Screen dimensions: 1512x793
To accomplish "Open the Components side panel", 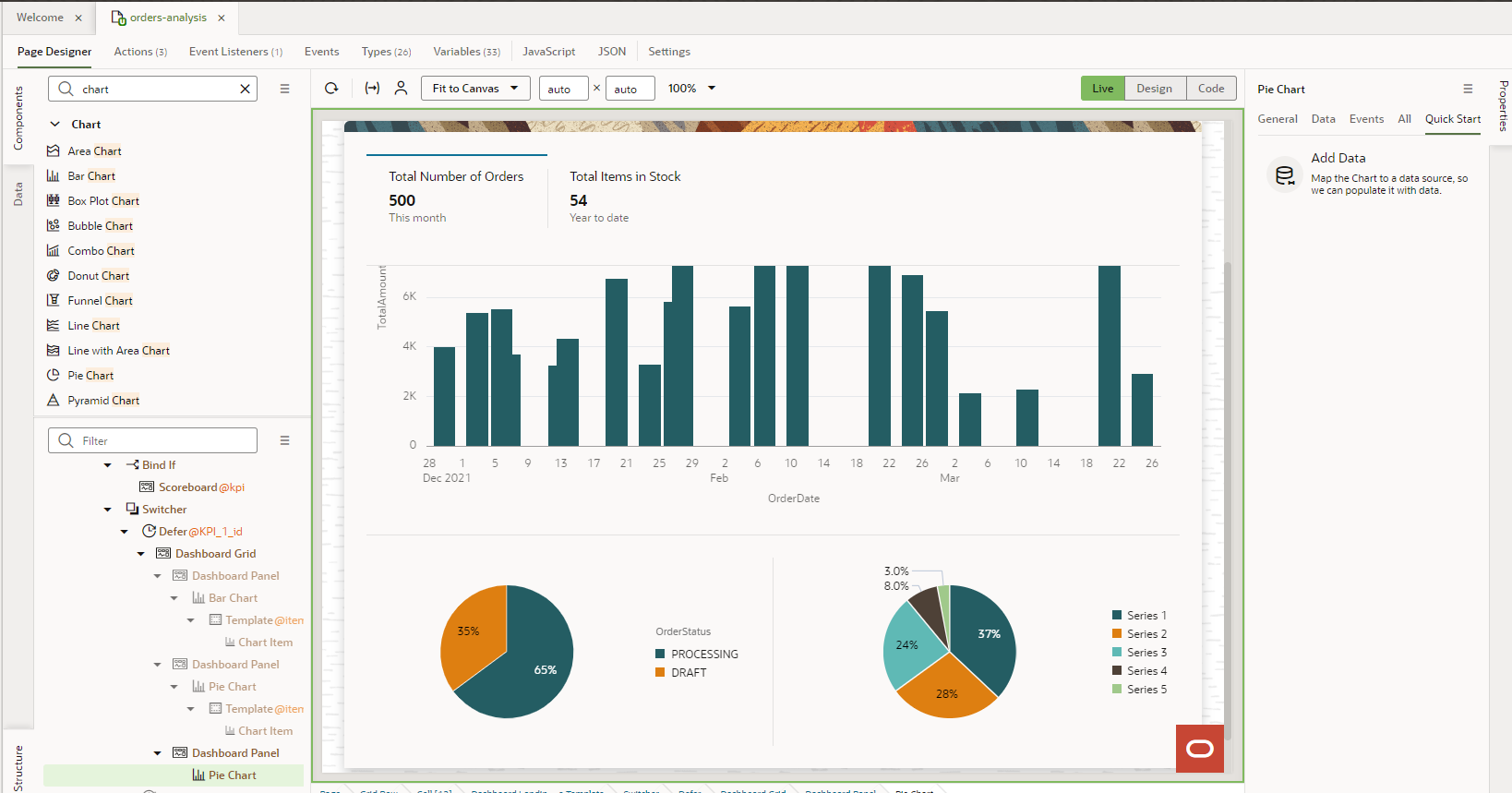I will click(18, 118).
